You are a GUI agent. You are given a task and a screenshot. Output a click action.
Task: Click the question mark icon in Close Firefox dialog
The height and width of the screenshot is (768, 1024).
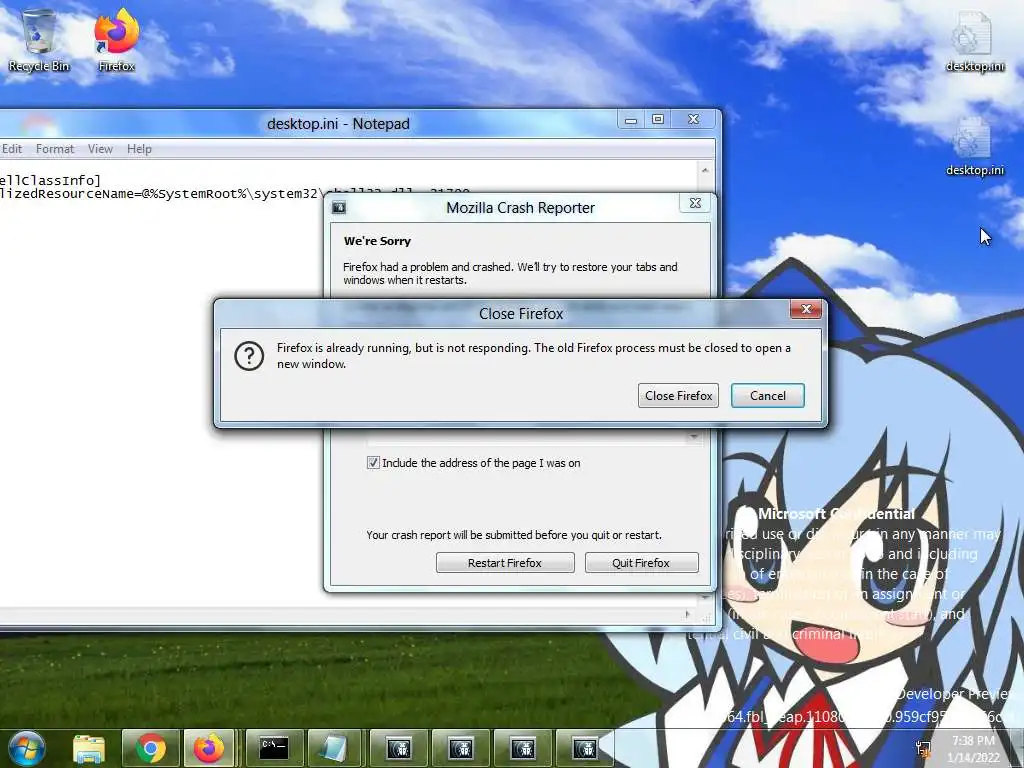249,356
